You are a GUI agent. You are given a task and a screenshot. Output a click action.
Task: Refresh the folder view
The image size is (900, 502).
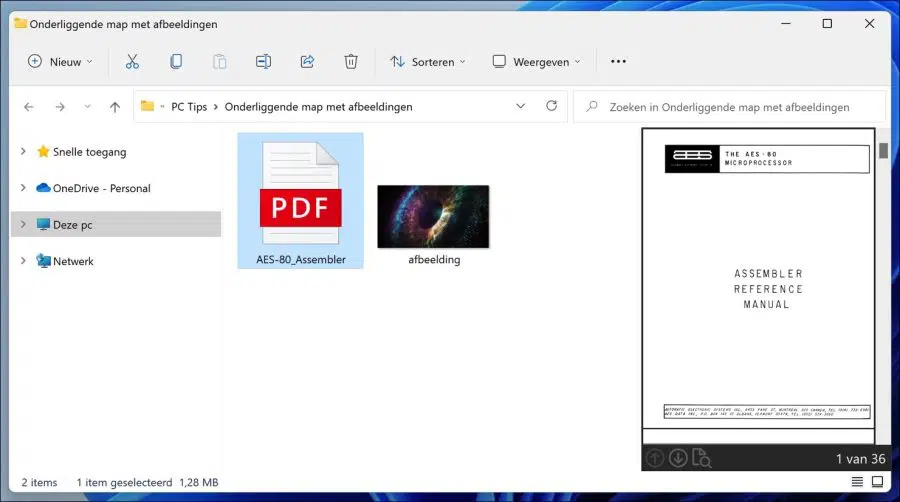(552, 106)
